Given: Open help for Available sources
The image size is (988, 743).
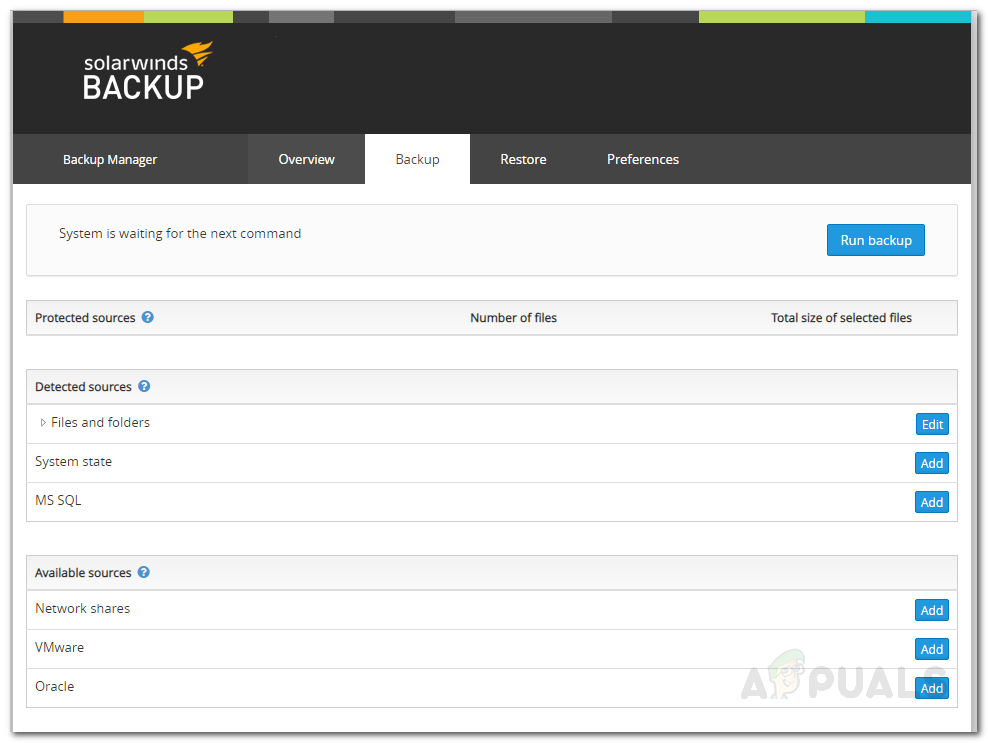Looking at the screenshot, I should click(x=144, y=572).
